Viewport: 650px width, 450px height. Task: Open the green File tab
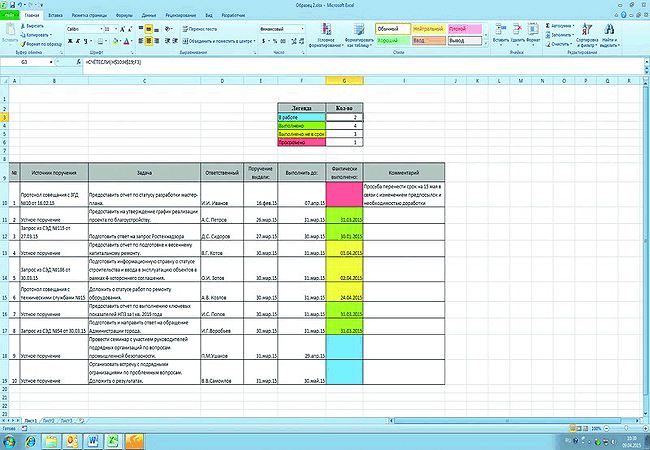click(x=10, y=15)
